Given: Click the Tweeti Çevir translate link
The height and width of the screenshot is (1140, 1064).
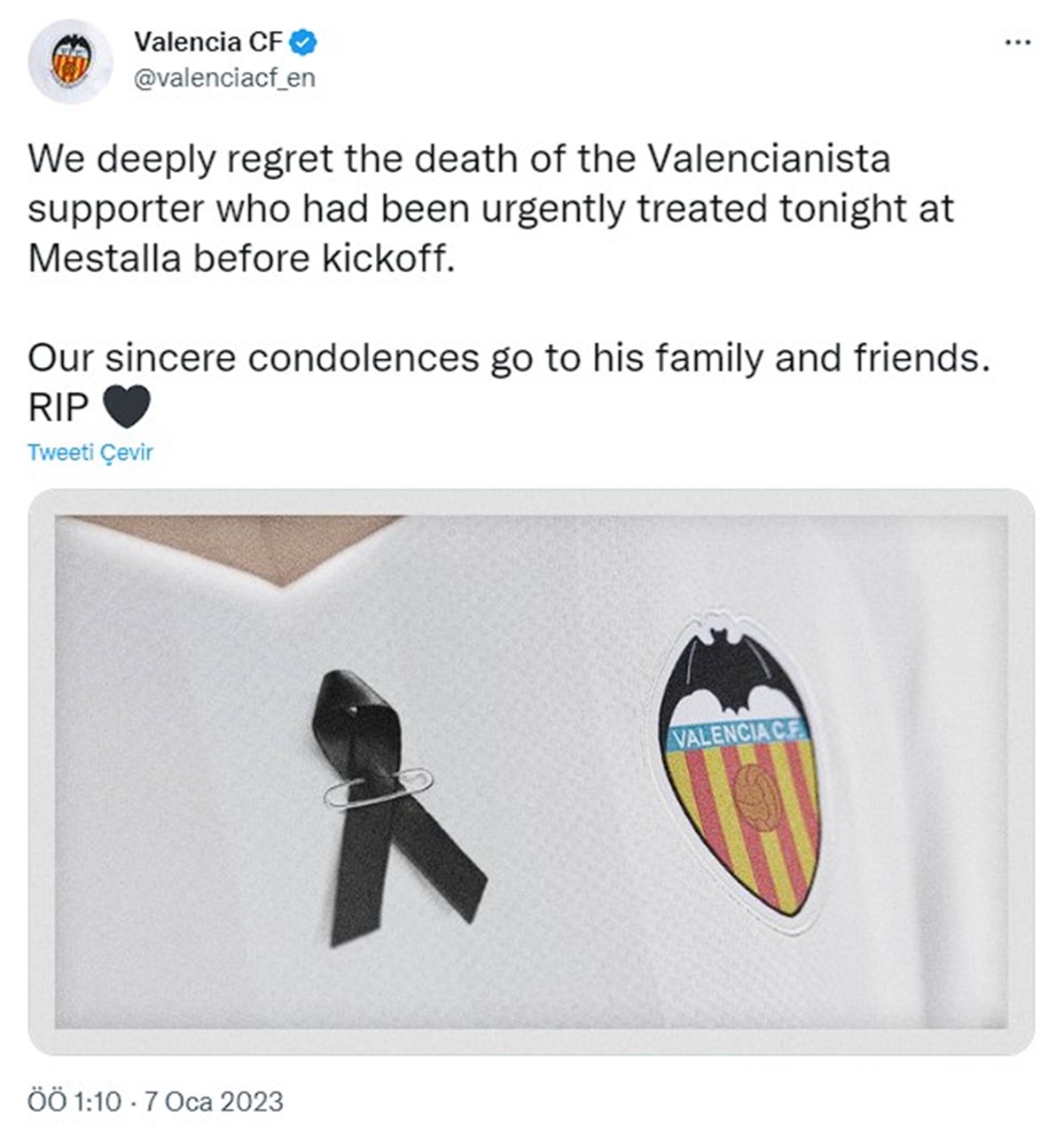Looking at the screenshot, I should 90,452.
